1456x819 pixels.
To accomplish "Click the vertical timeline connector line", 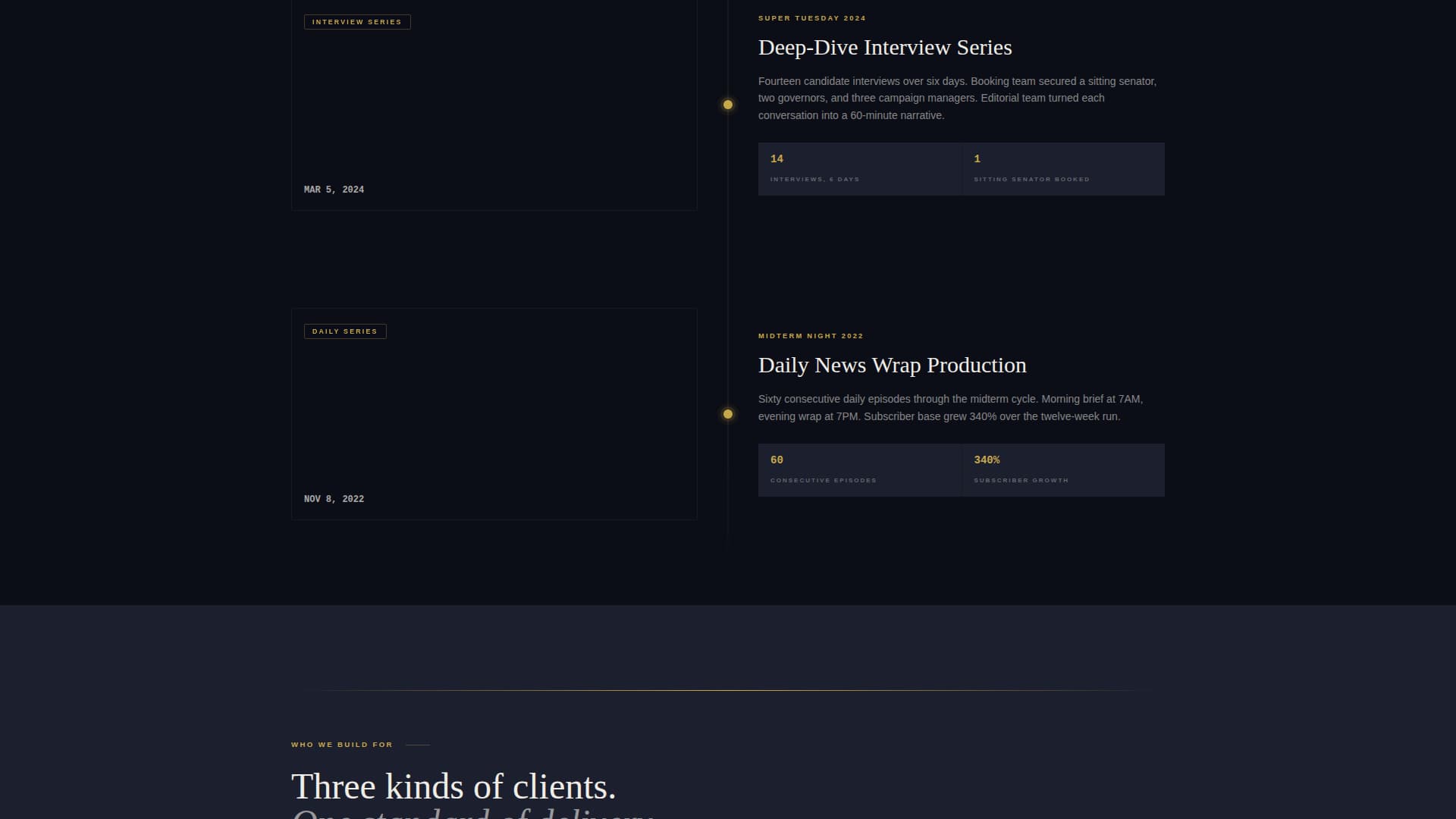I will pyautogui.click(x=728, y=265).
